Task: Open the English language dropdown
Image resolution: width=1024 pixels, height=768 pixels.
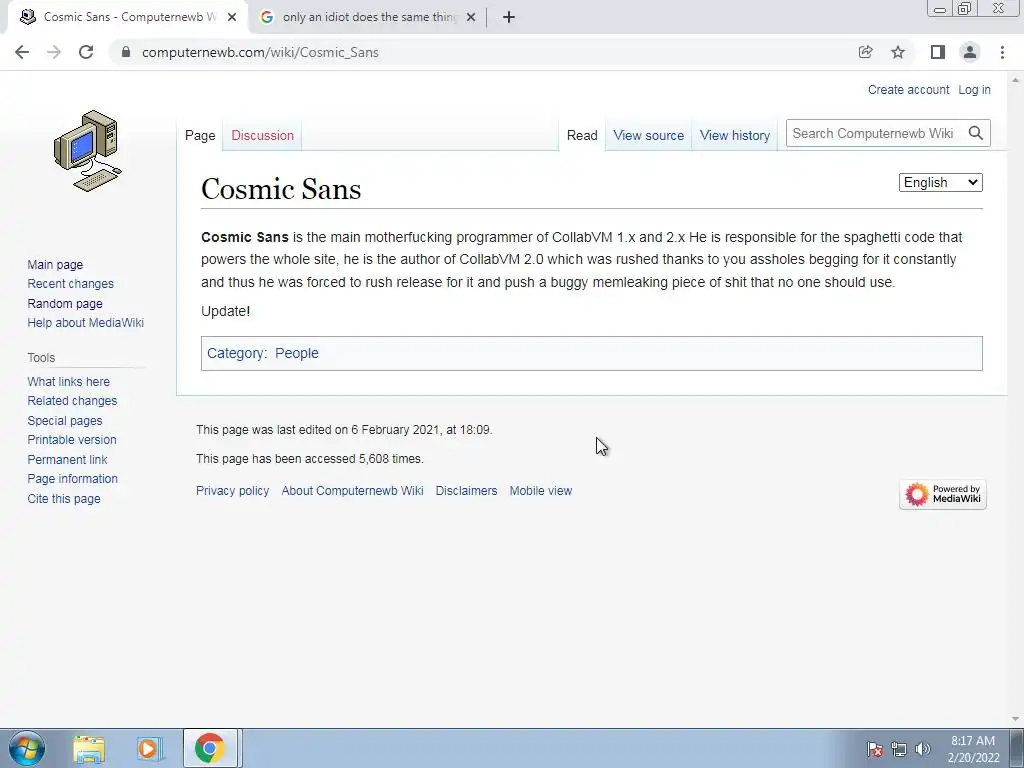Action: tap(940, 182)
